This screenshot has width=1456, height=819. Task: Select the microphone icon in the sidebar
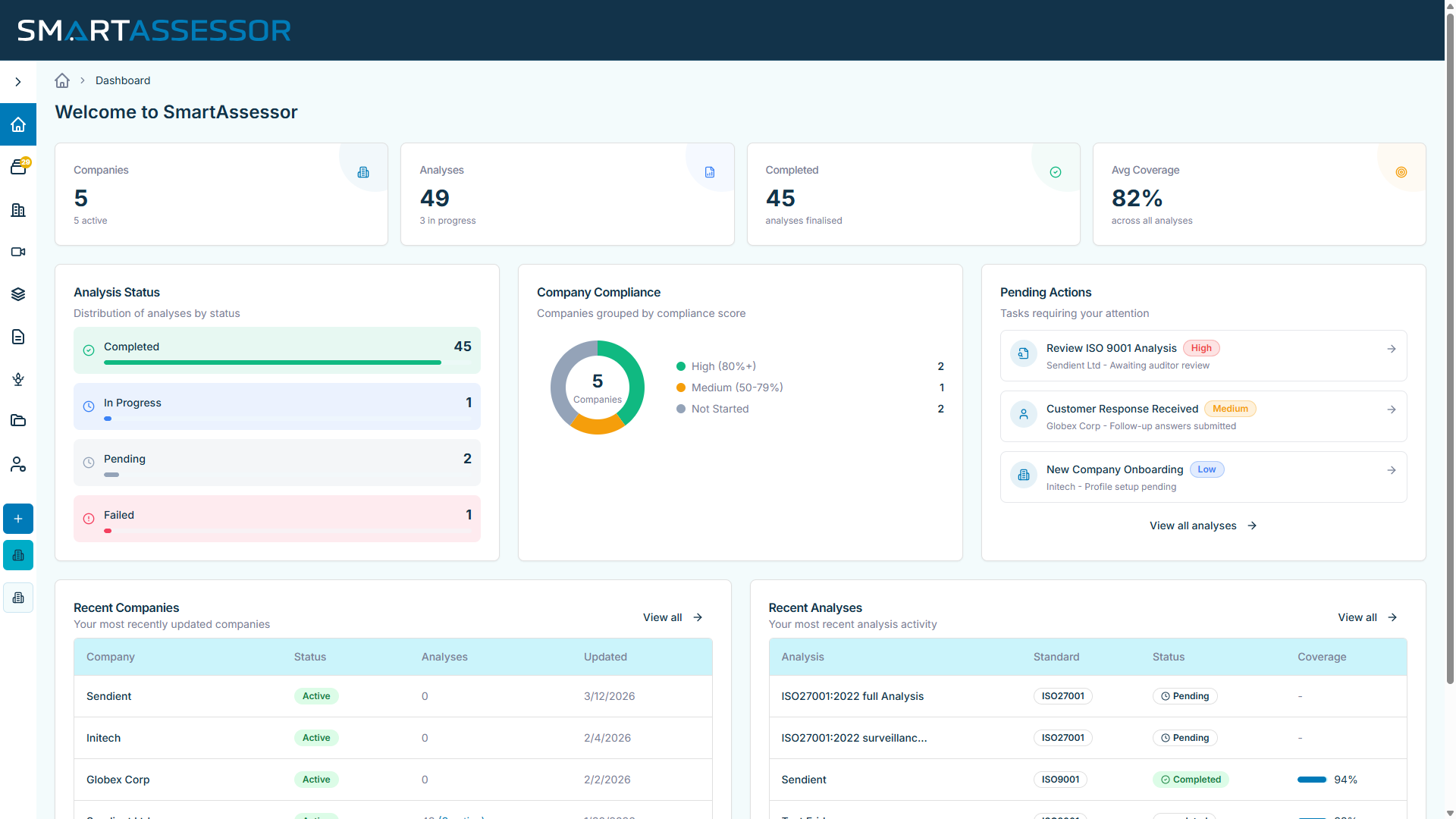(x=17, y=379)
